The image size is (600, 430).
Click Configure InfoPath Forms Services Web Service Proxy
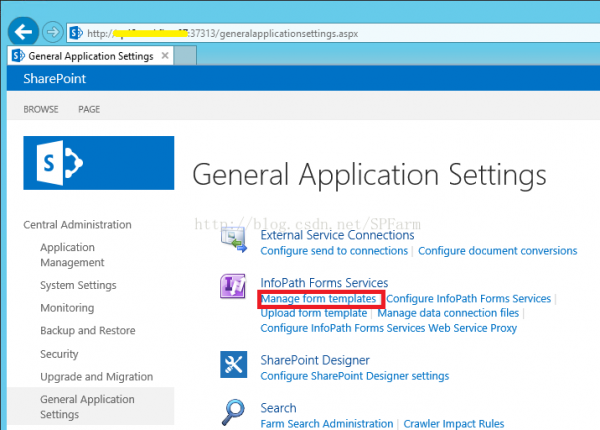coord(388,328)
